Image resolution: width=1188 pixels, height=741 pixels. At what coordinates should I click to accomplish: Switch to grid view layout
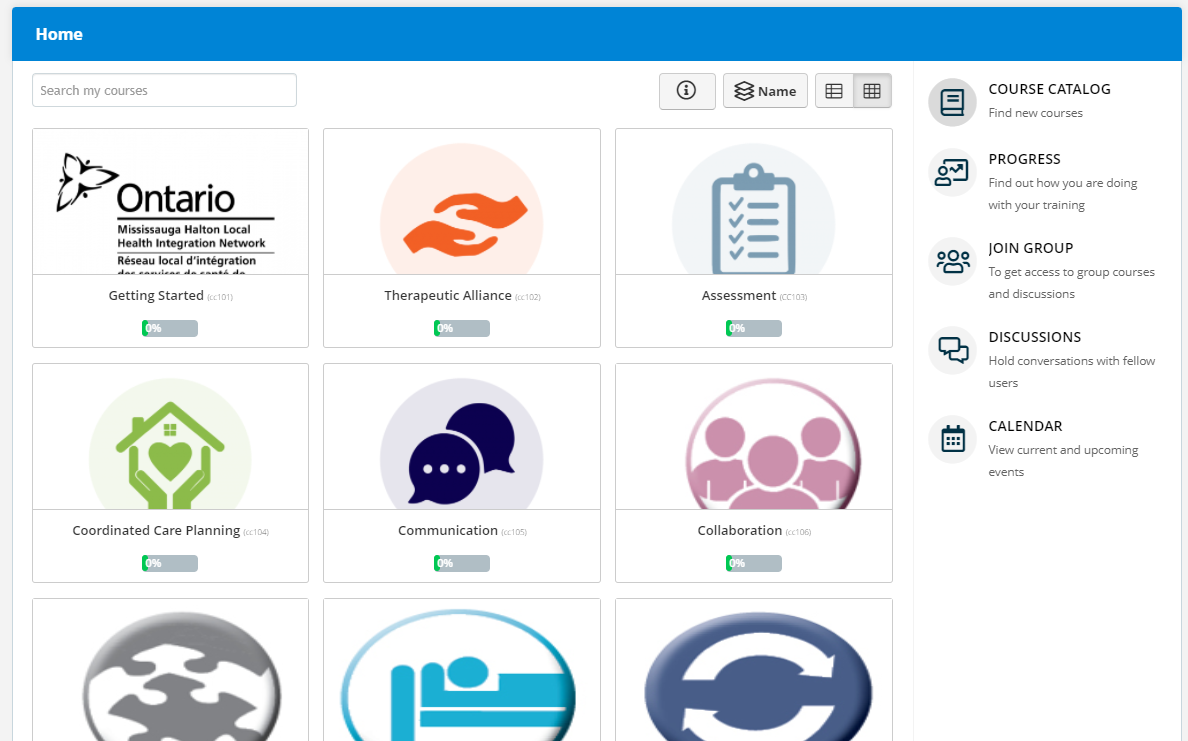coord(872,91)
